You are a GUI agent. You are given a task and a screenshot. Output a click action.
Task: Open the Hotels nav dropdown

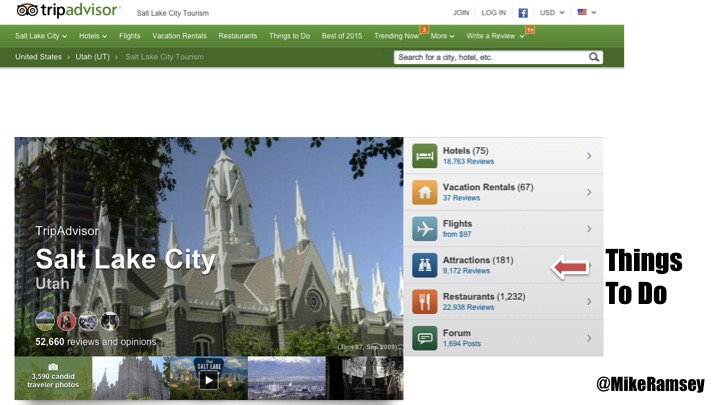point(93,36)
